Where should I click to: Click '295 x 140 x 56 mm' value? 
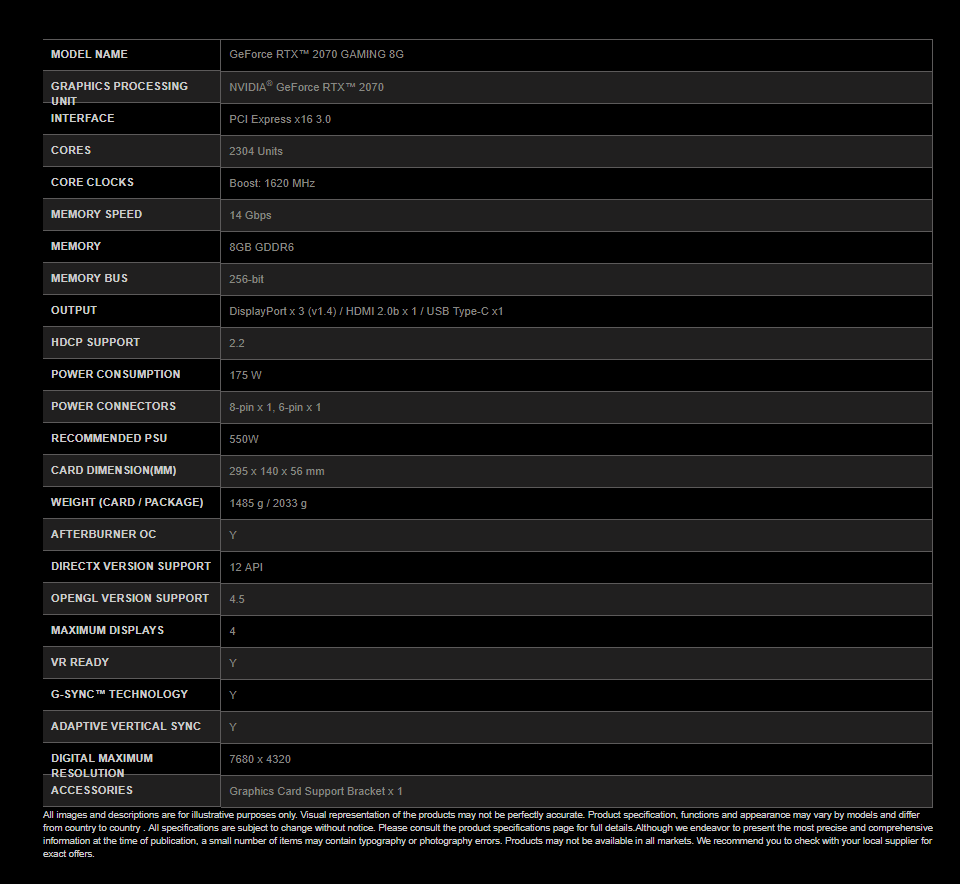click(277, 471)
